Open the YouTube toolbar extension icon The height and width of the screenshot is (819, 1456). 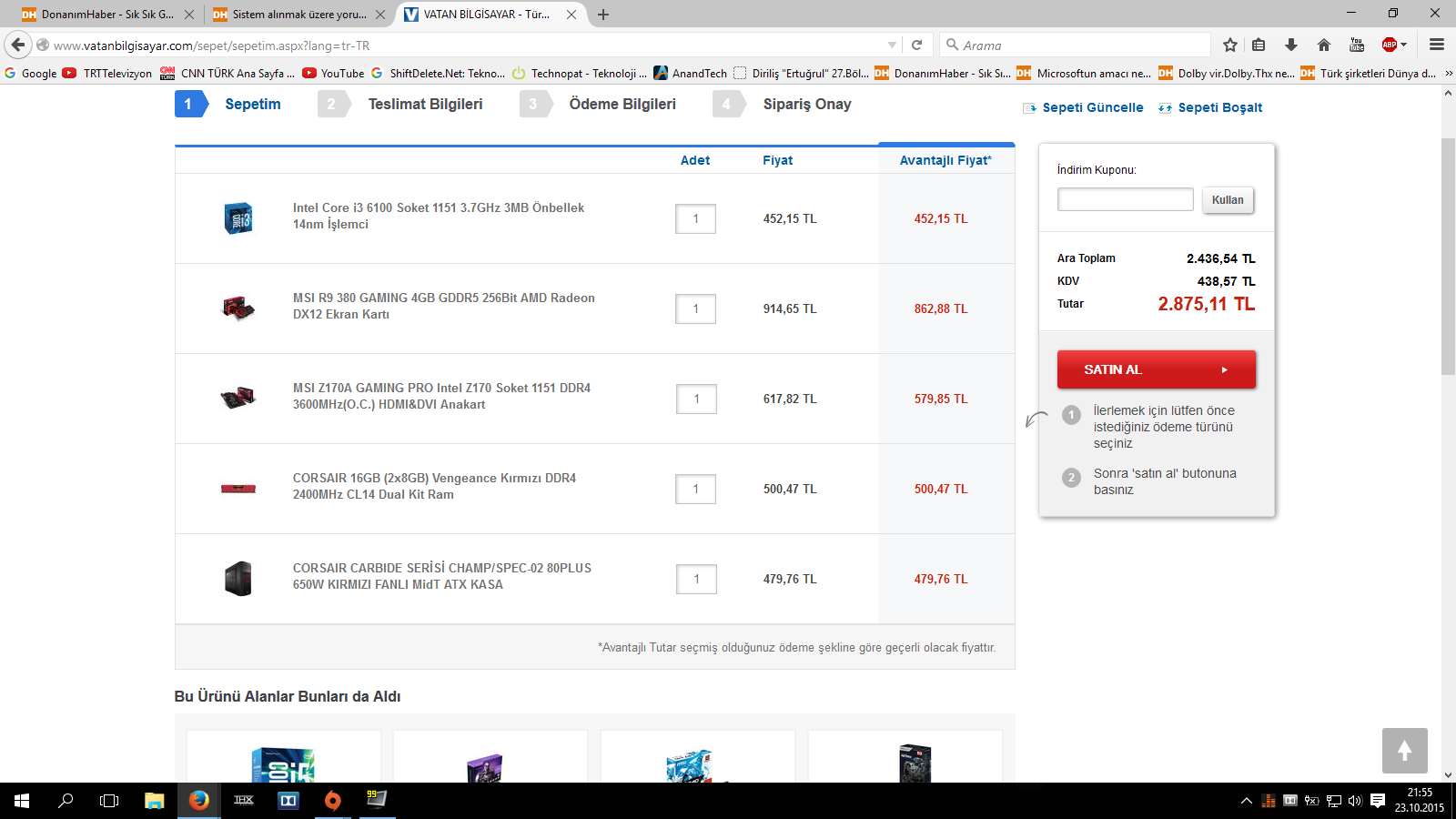coord(1357,45)
